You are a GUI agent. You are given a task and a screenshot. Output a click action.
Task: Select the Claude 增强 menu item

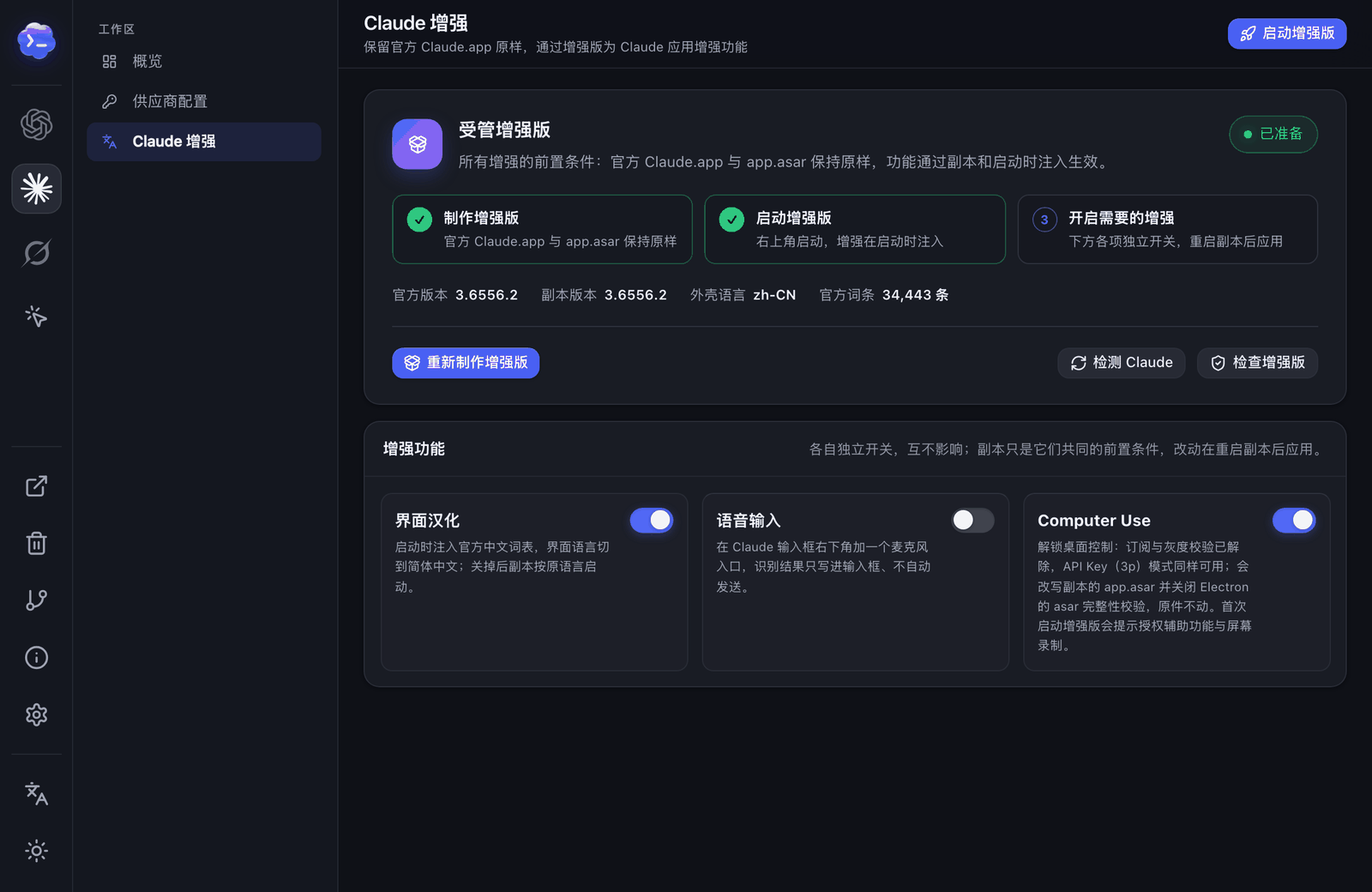[204, 142]
